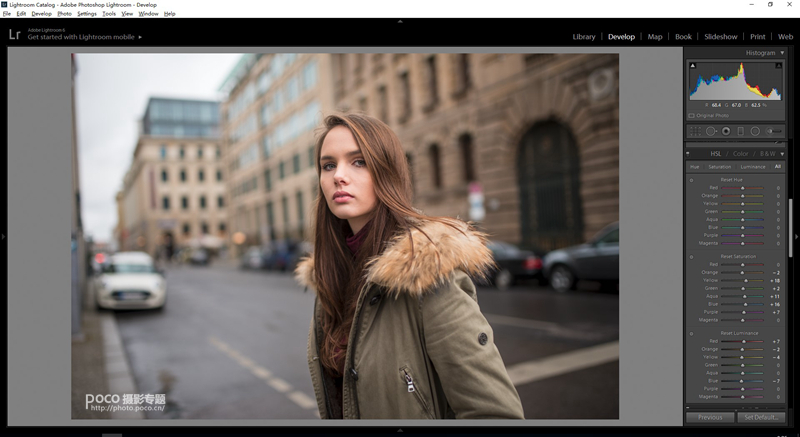
Task: Click the Previous button
Action: 710,417
